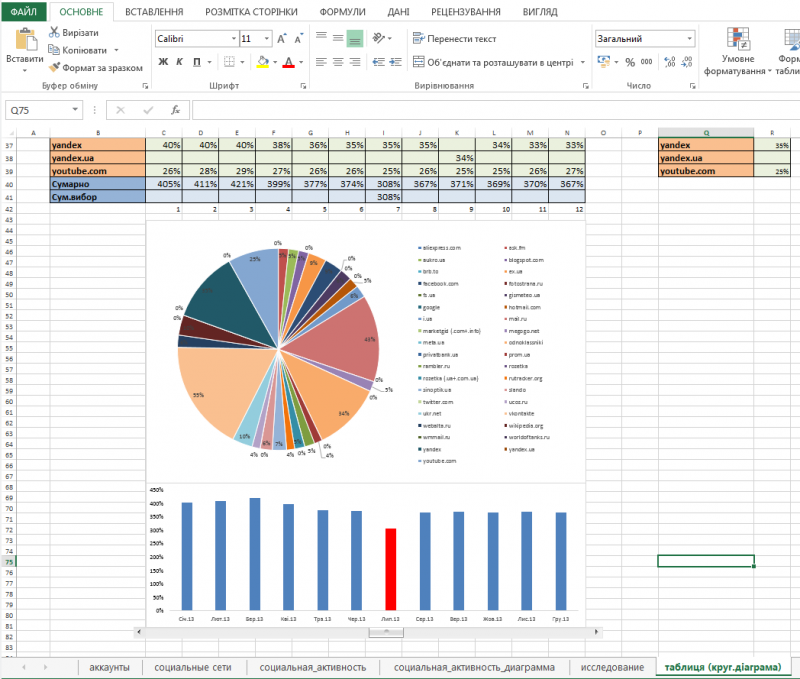The height and width of the screenshot is (679, 800).
Task: Click the Bold (Ж) formatting icon
Action: click(163, 62)
